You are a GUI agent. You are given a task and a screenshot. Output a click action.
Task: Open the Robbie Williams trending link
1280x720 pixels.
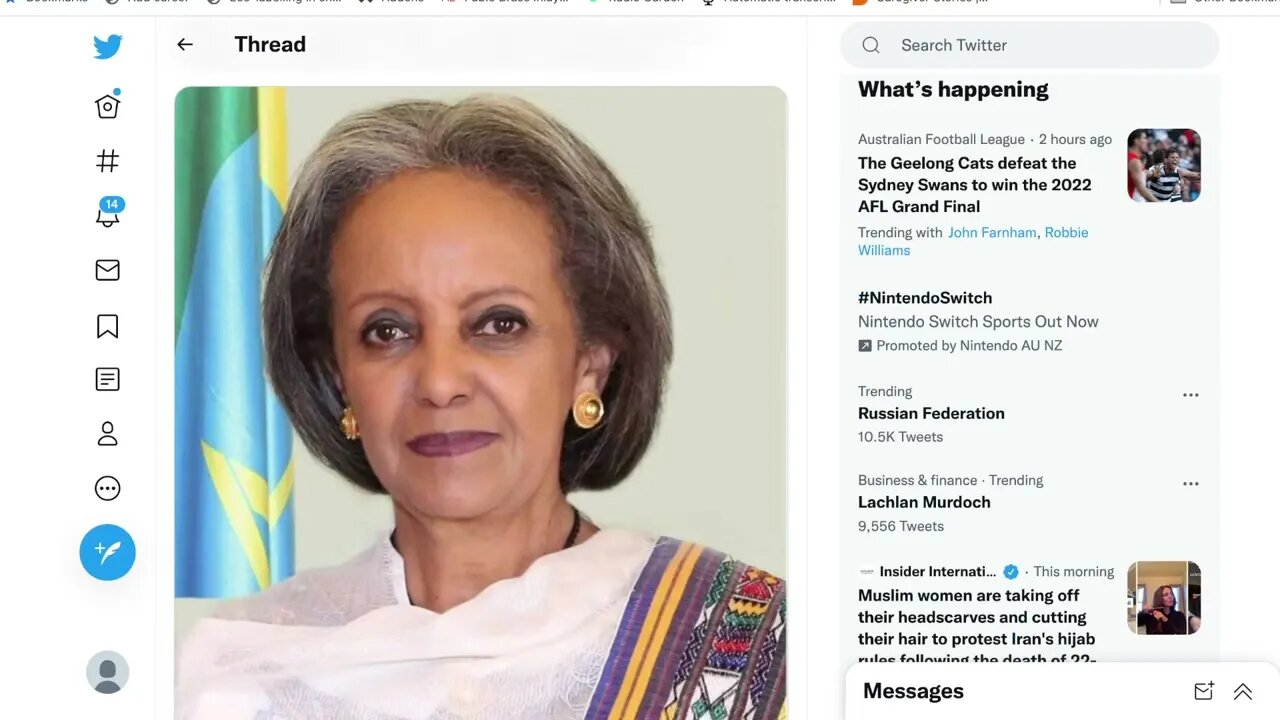pos(973,241)
